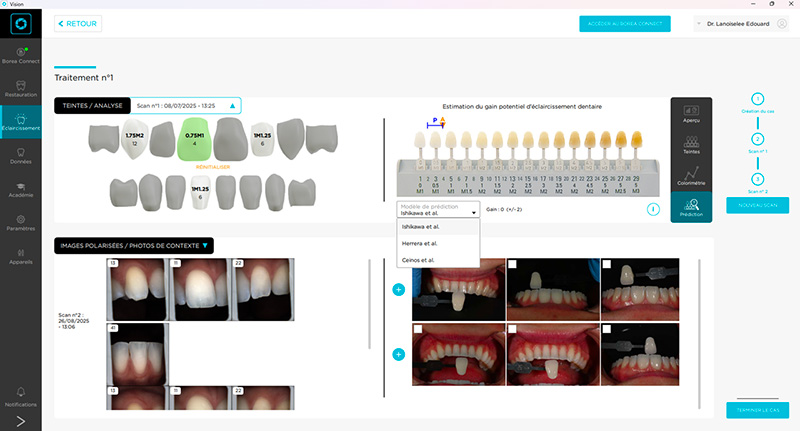Click Dr. Lanoiselee Edouard name
This screenshot has height=431, width=800.
point(738,24)
